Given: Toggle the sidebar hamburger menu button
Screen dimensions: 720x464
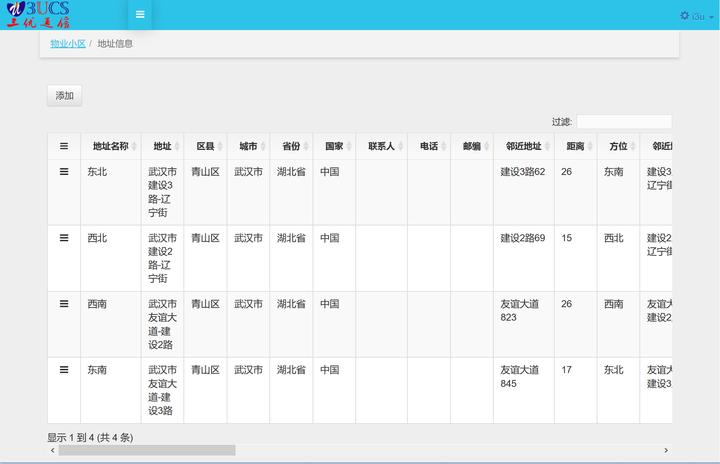Looking at the screenshot, I should tap(140, 15).
